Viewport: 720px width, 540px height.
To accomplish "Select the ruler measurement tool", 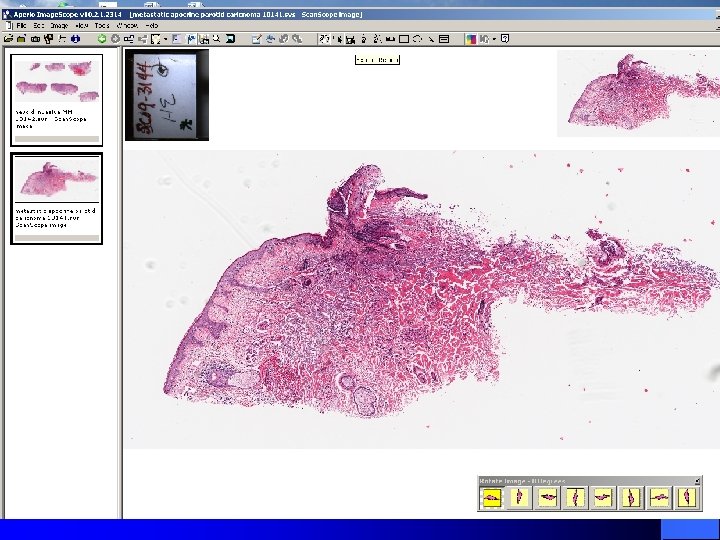I will pyautogui.click(x=391, y=39).
